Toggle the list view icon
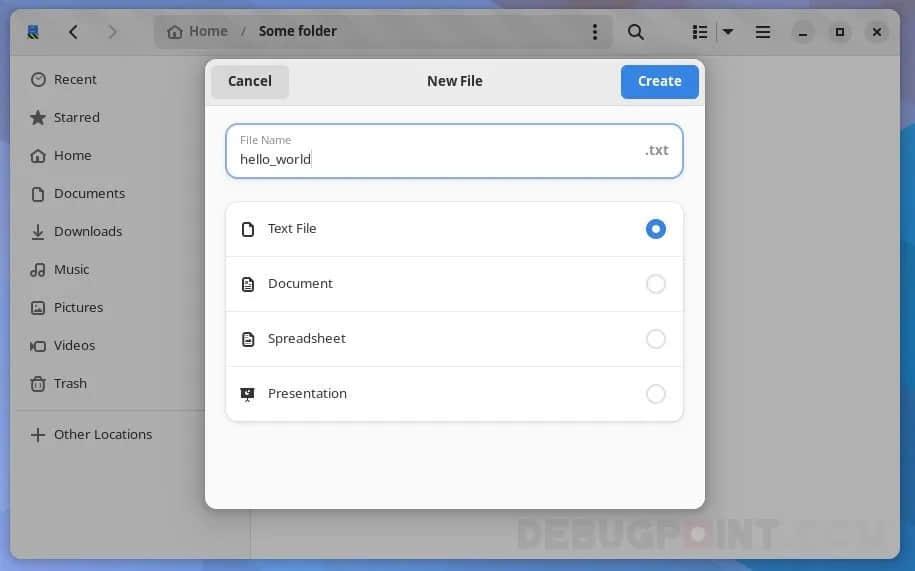This screenshot has width=915, height=571. tap(700, 32)
